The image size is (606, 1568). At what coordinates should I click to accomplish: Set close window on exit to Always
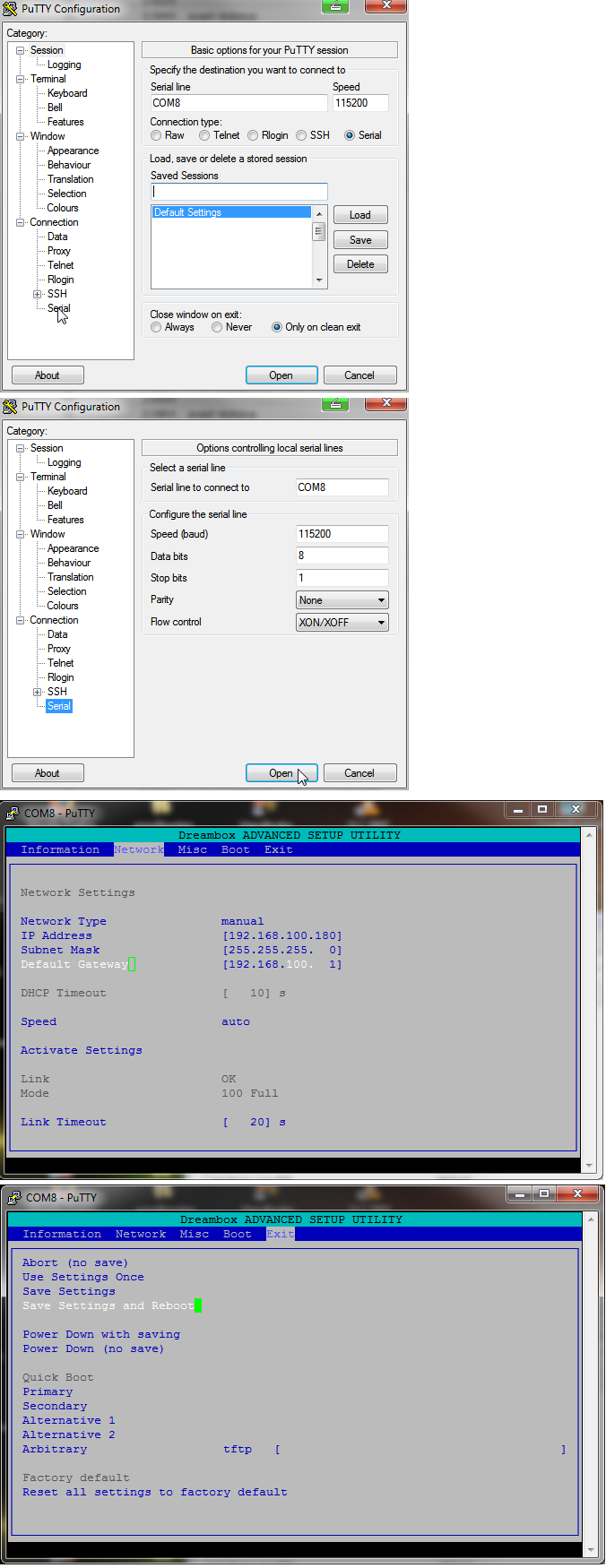point(156,328)
